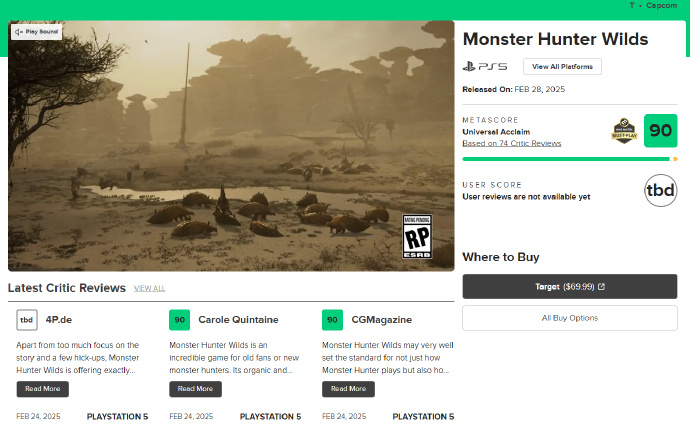Viewport: 690px width, 427px height.
Task: Click the Monster Hunter Wilds trailer video
Action: click(x=231, y=146)
